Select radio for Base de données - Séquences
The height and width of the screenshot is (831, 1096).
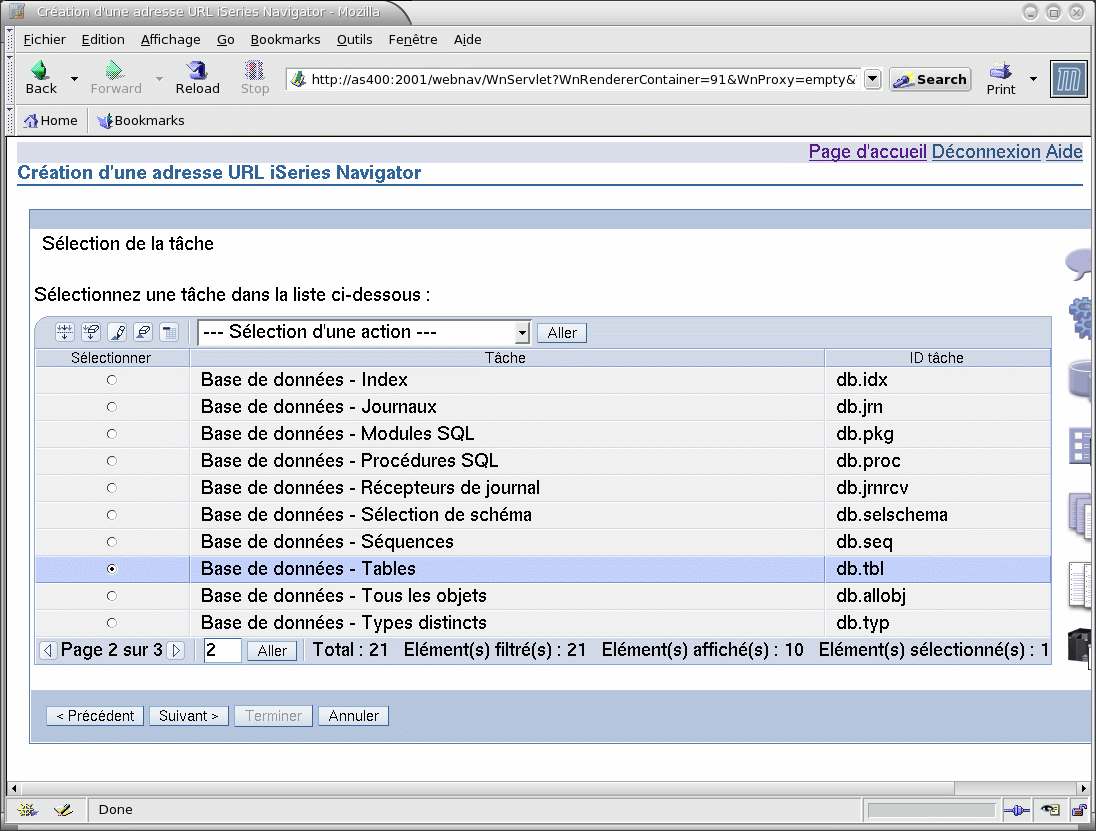click(112, 542)
